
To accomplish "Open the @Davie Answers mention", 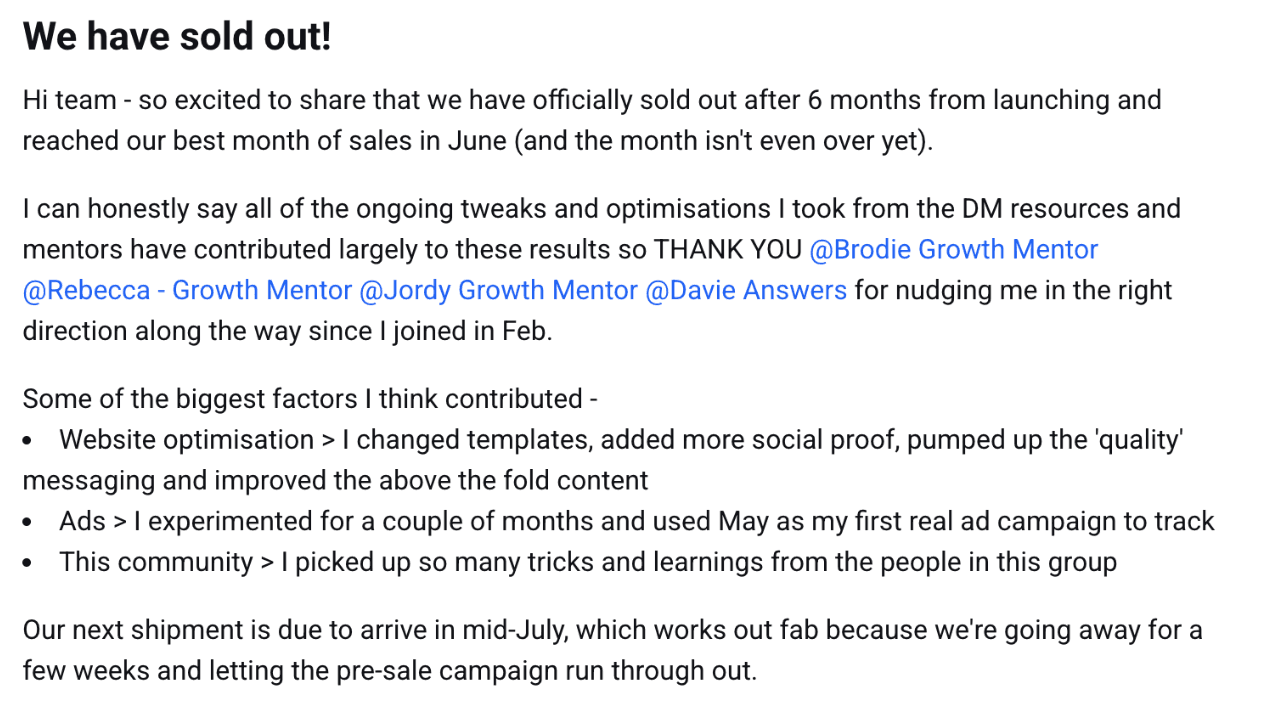I will [746, 291].
